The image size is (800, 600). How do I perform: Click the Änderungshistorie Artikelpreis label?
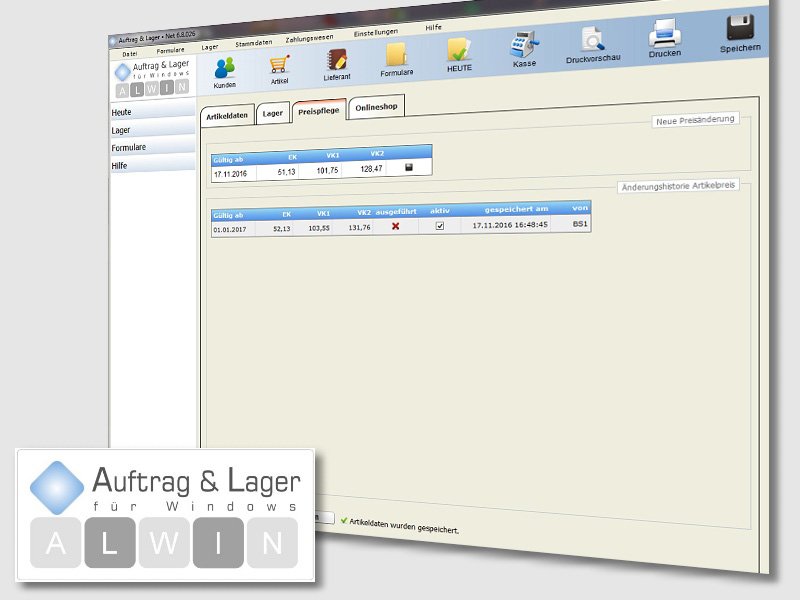click(x=678, y=186)
